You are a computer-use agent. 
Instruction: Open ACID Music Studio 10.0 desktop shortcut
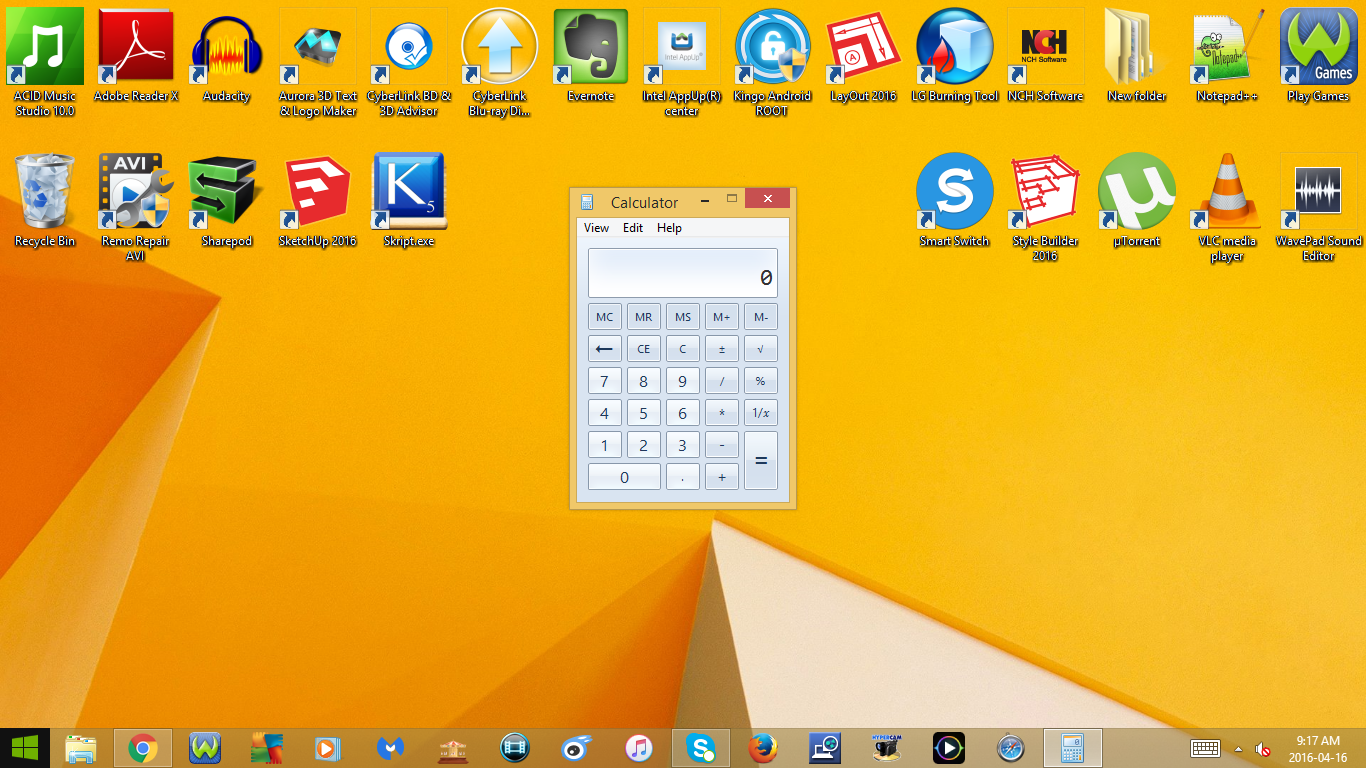pyautogui.click(x=45, y=62)
